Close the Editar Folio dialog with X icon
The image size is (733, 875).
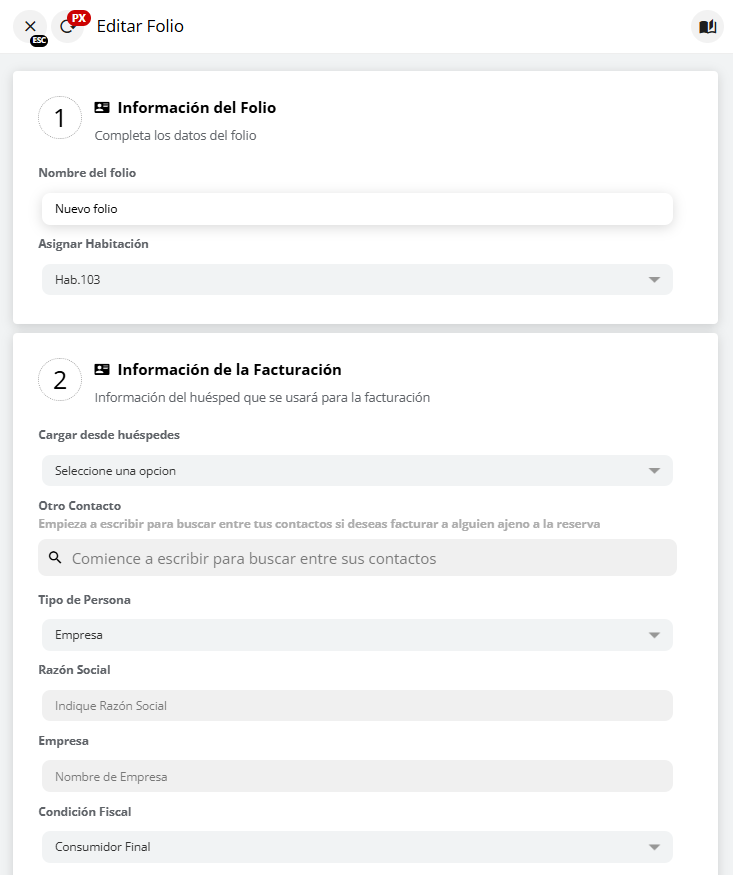pos(30,26)
